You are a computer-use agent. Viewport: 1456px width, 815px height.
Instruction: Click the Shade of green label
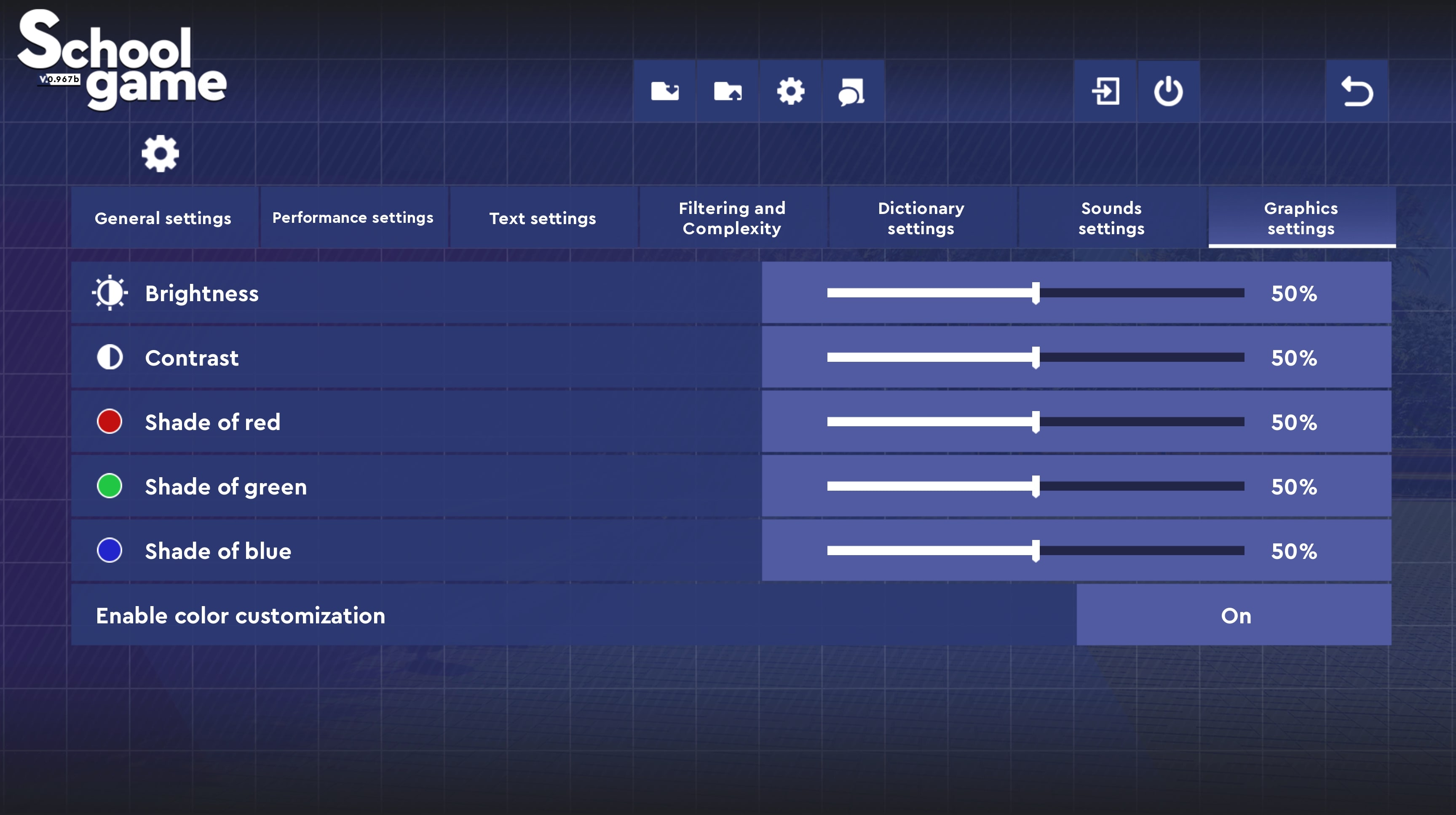[x=226, y=487]
